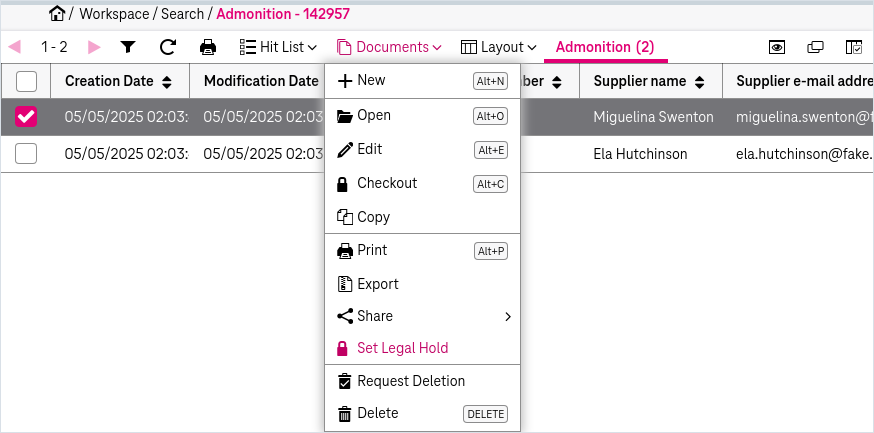Refresh the hit list

pyautogui.click(x=168, y=47)
